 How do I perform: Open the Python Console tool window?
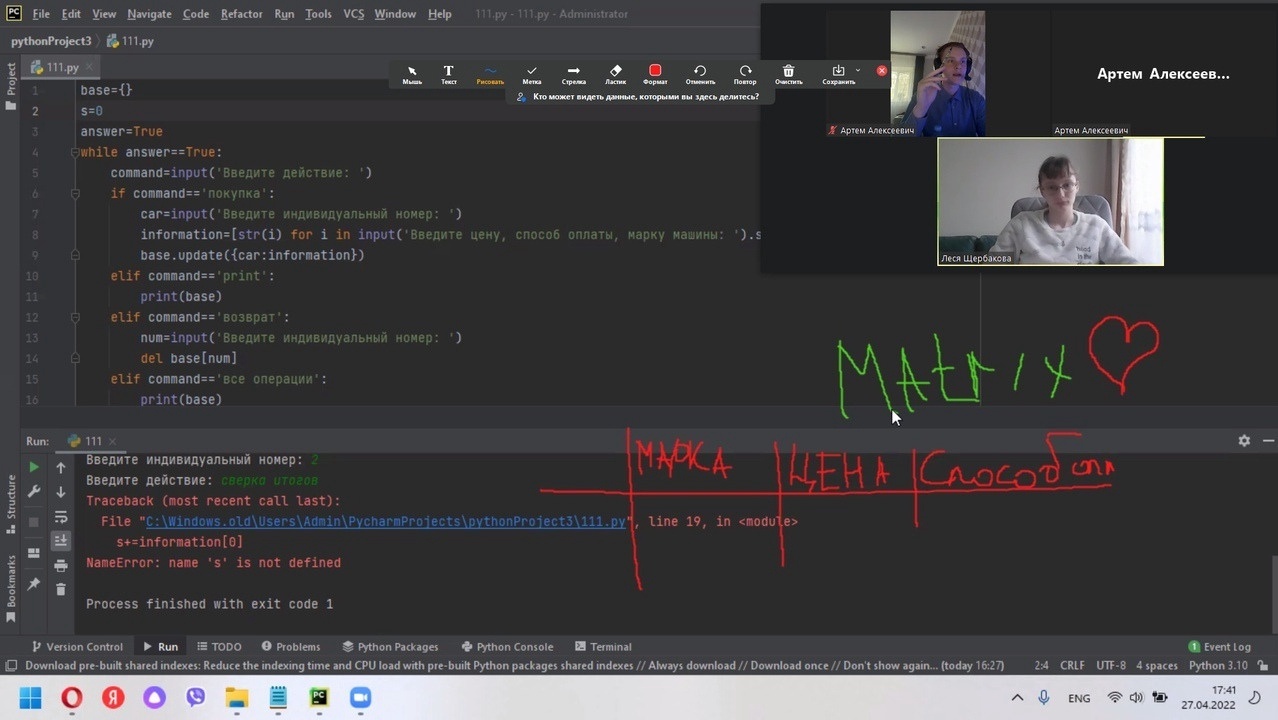(506, 646)
